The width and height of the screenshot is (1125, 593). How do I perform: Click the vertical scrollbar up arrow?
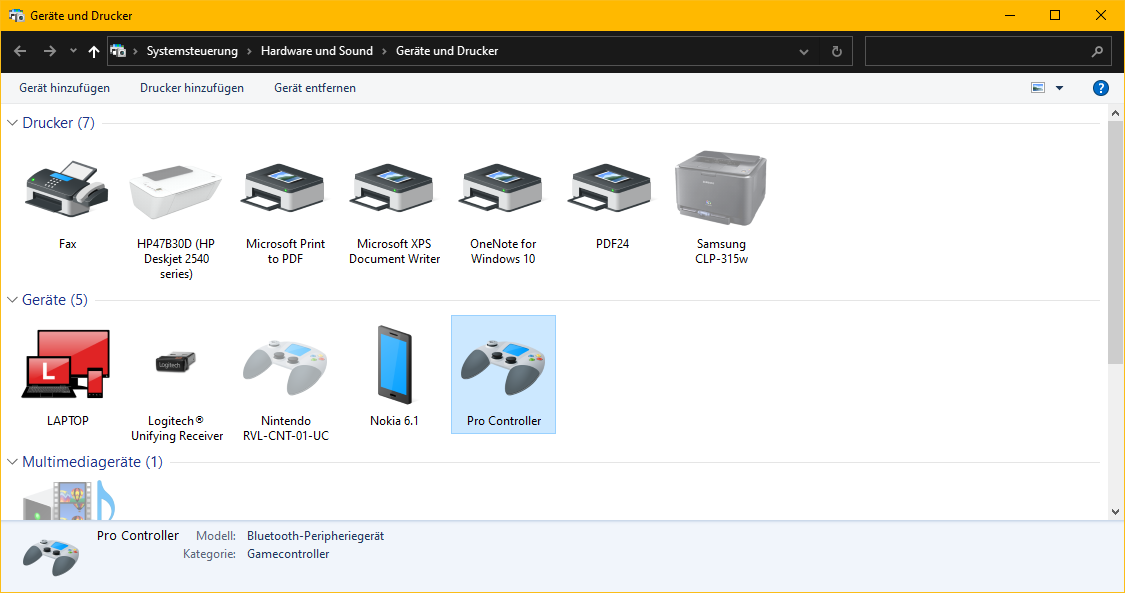point(1115,113)
